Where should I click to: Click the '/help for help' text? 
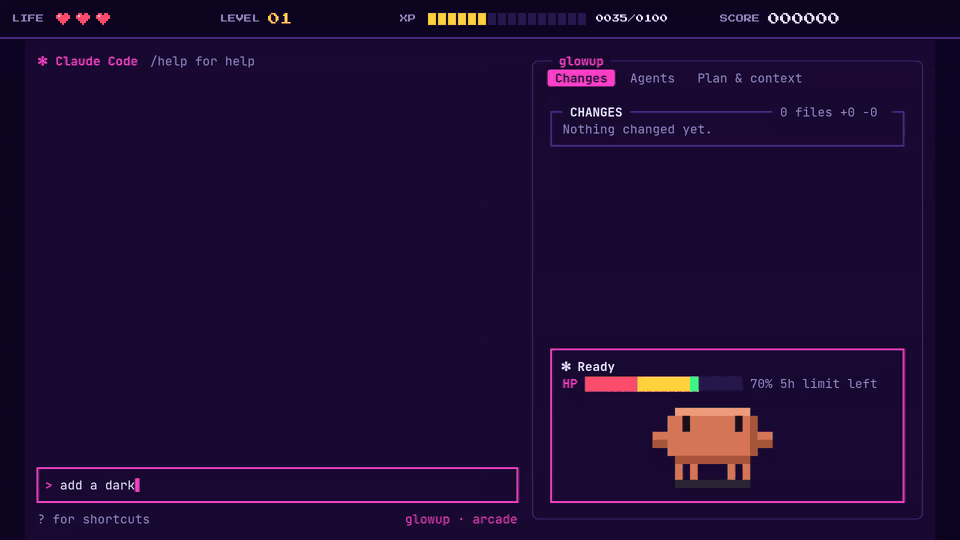203,61
